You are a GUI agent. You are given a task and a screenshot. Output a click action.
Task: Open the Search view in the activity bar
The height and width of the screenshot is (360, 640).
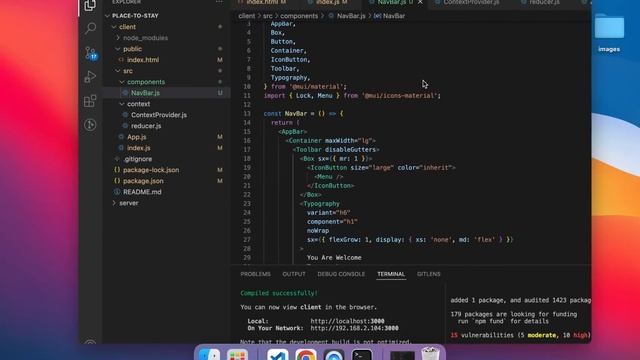[90, 28]
